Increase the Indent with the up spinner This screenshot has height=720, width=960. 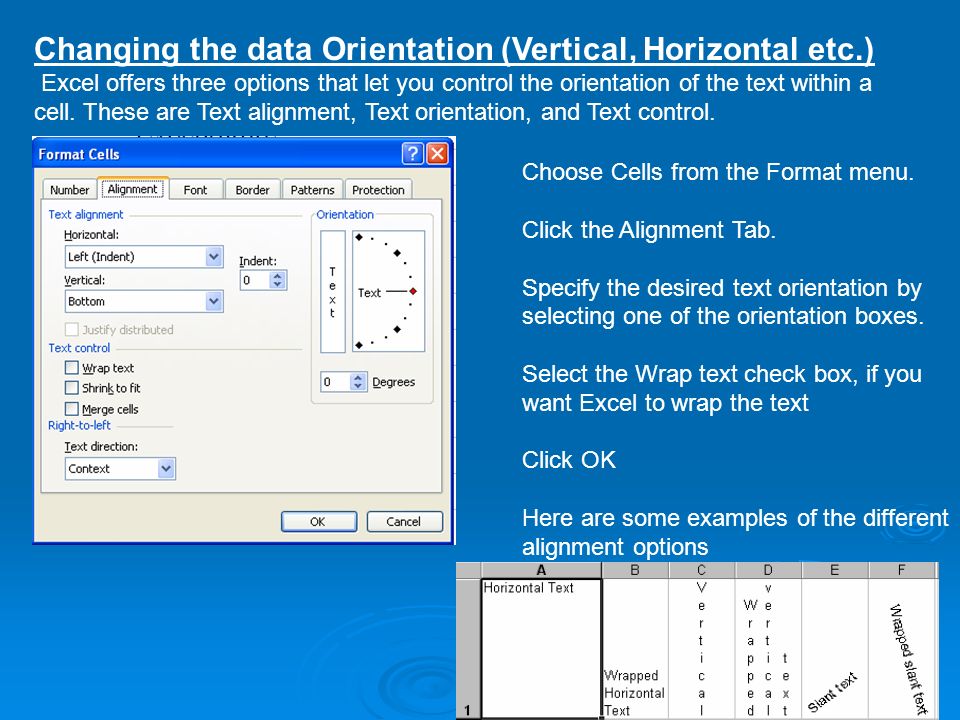[278, 276]
